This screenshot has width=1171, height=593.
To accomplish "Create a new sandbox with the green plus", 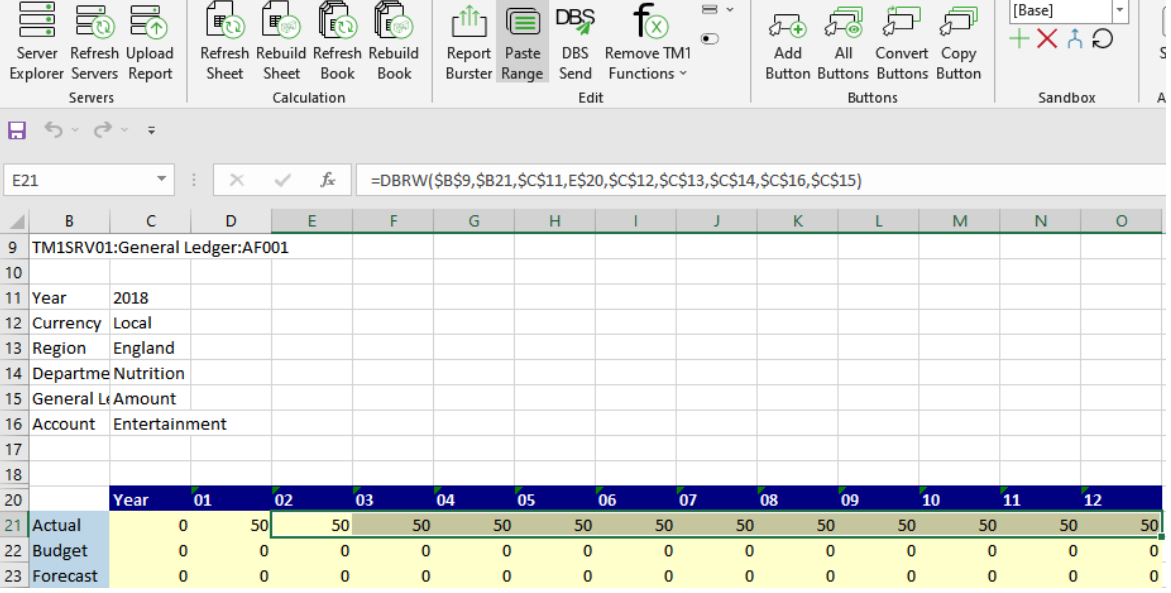I will (1019, 39).
